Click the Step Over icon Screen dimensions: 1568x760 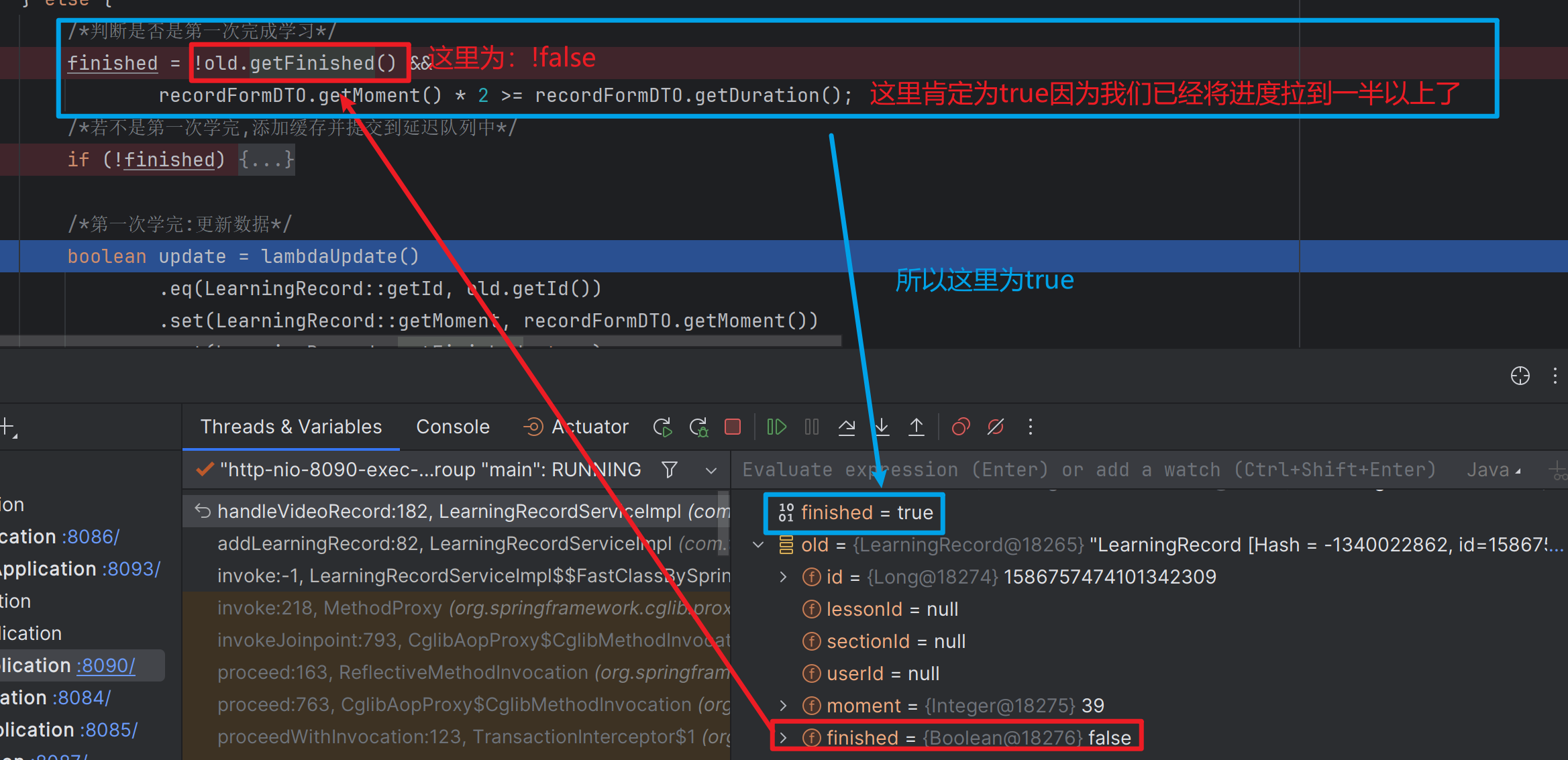click(847, 427)
